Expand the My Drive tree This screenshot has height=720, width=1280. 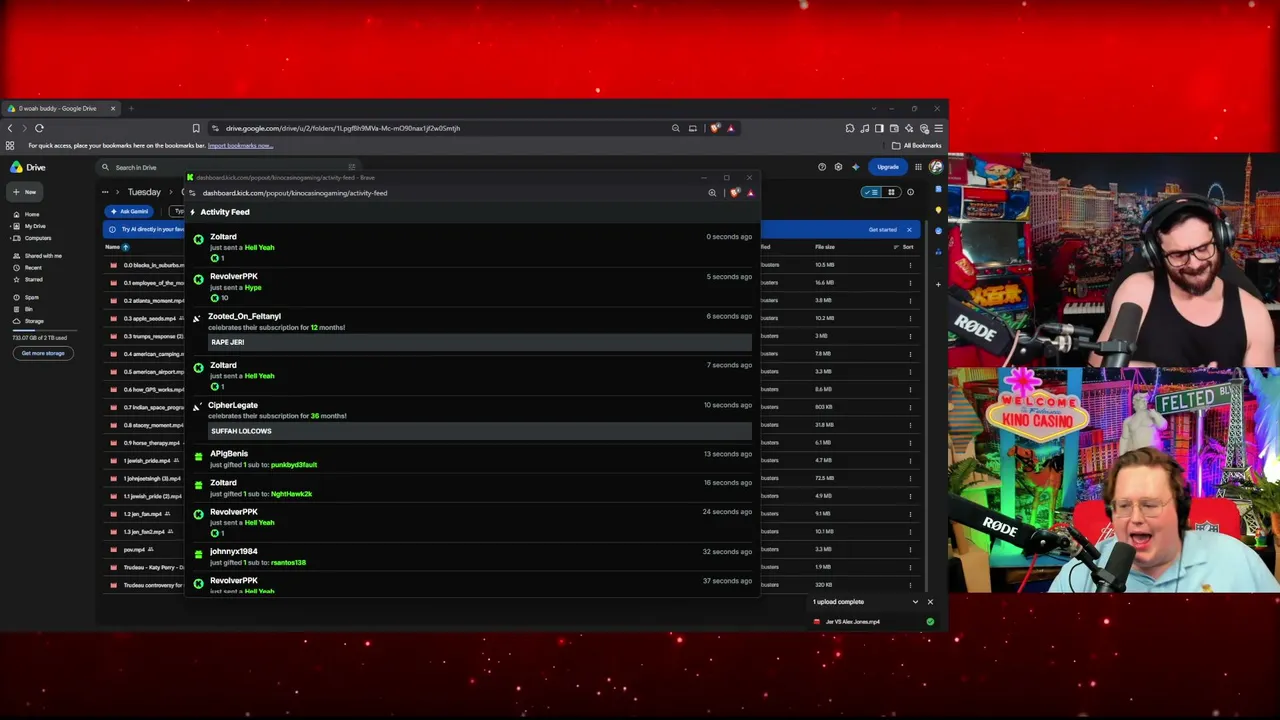tap(9, 226)
